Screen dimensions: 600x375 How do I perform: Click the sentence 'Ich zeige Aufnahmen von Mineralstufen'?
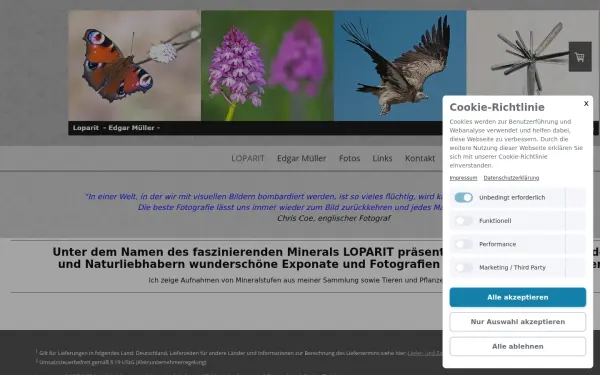pos(295,280)
